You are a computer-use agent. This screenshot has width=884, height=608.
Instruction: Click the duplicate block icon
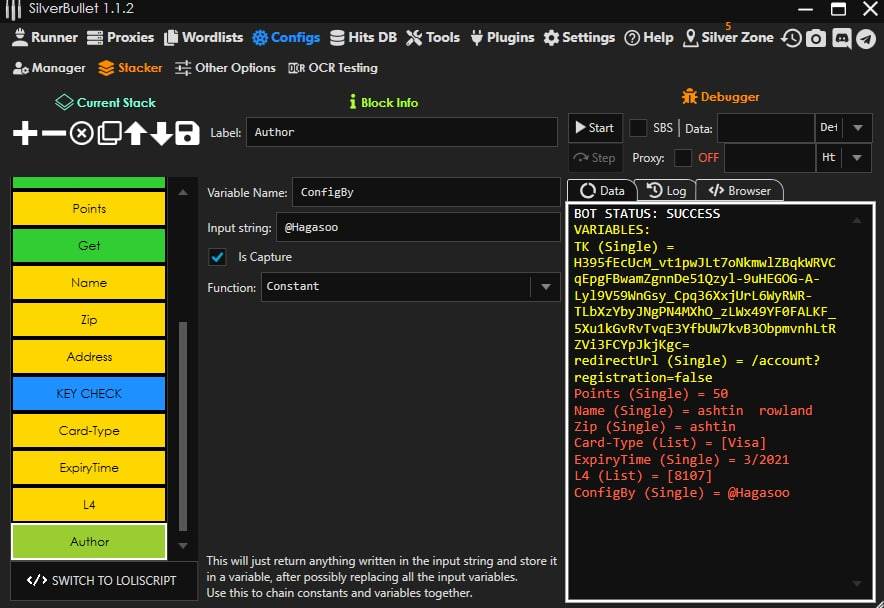[108, 133]
